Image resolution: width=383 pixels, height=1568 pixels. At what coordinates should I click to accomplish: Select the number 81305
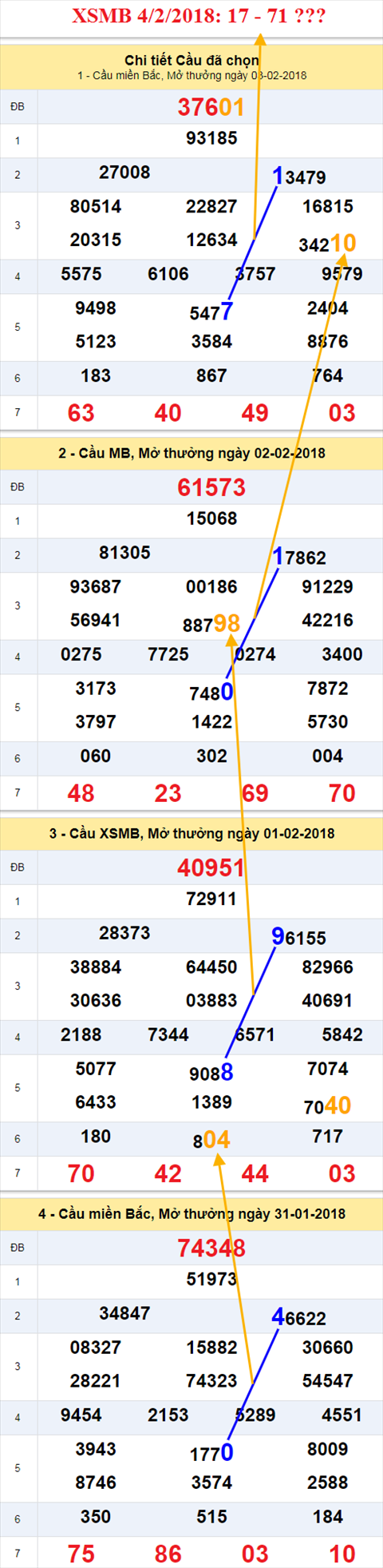click(x=124, y=553)
